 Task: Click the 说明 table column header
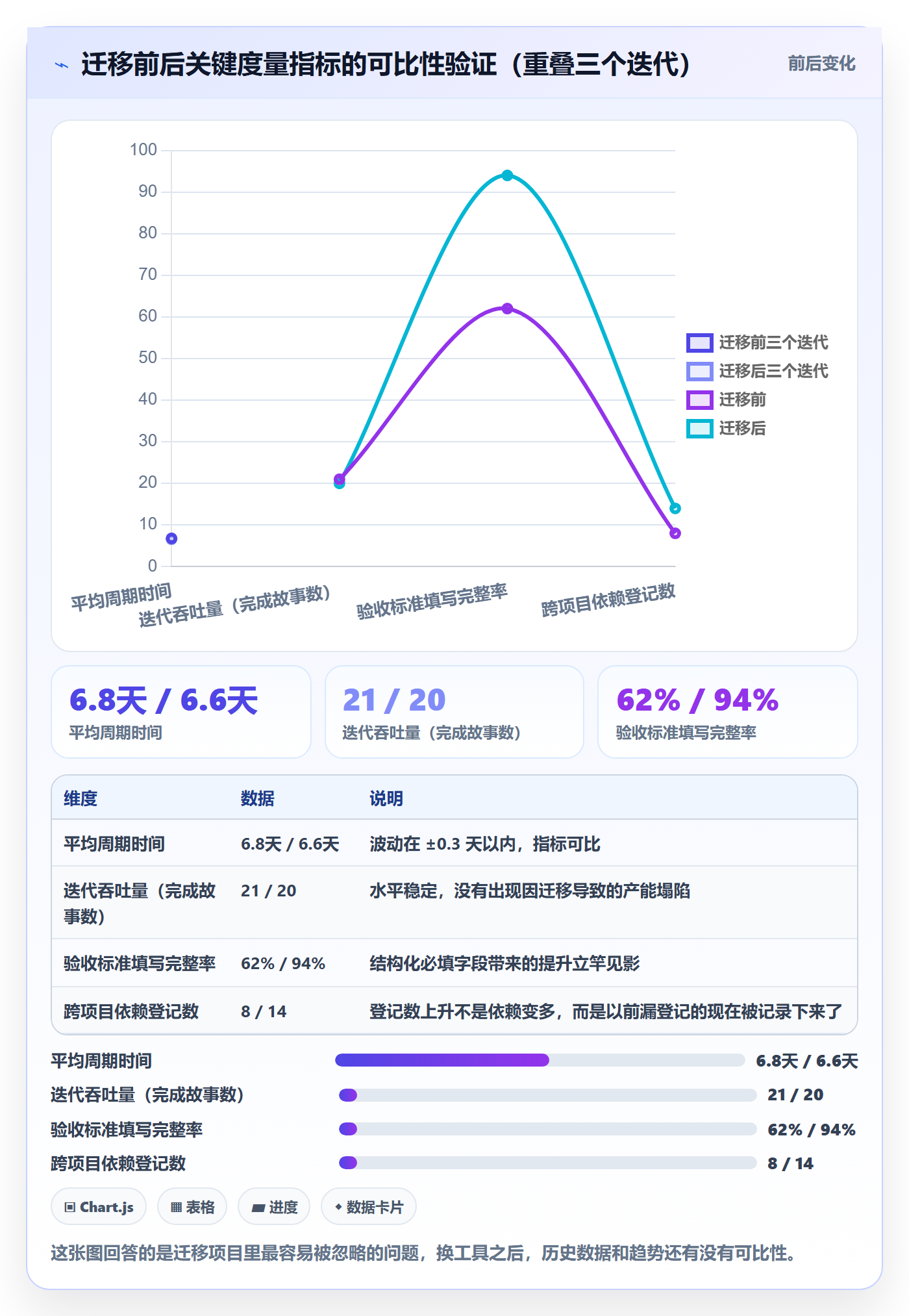pyautogui.click(x=386, y=798)
